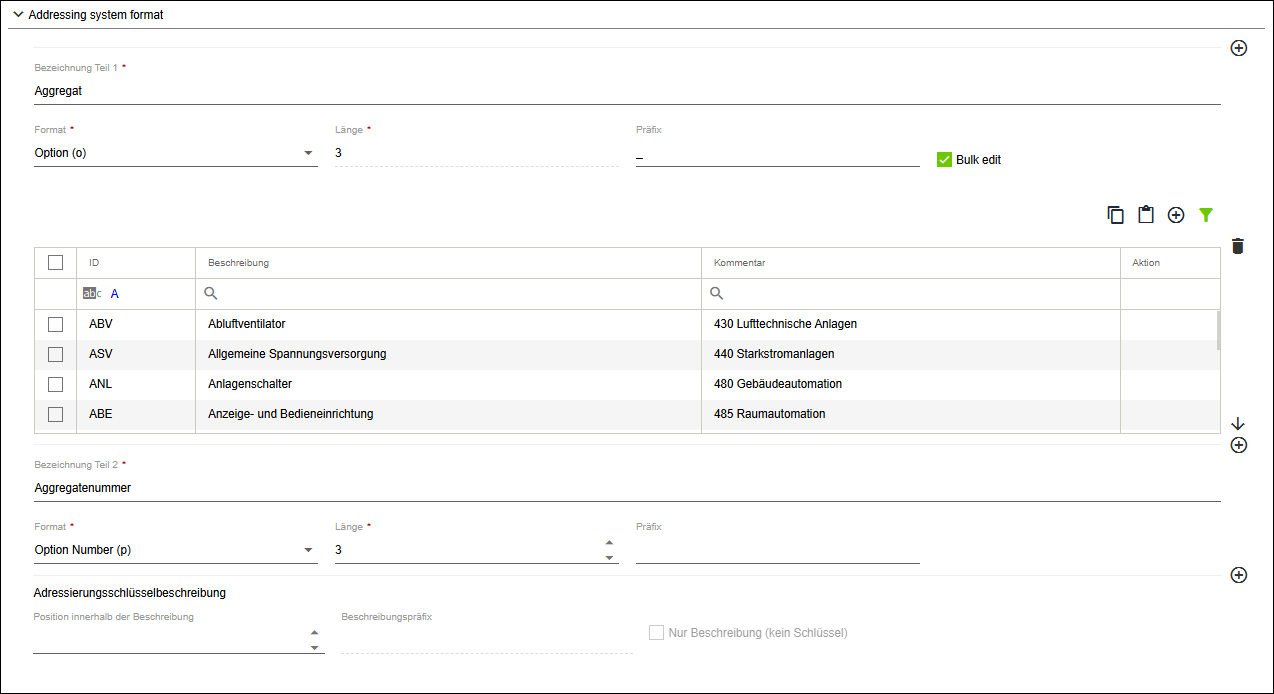Click the search icon in Beschreibung filter row
The height and width of the screenshot is (694, 1274).
[211, 293]
